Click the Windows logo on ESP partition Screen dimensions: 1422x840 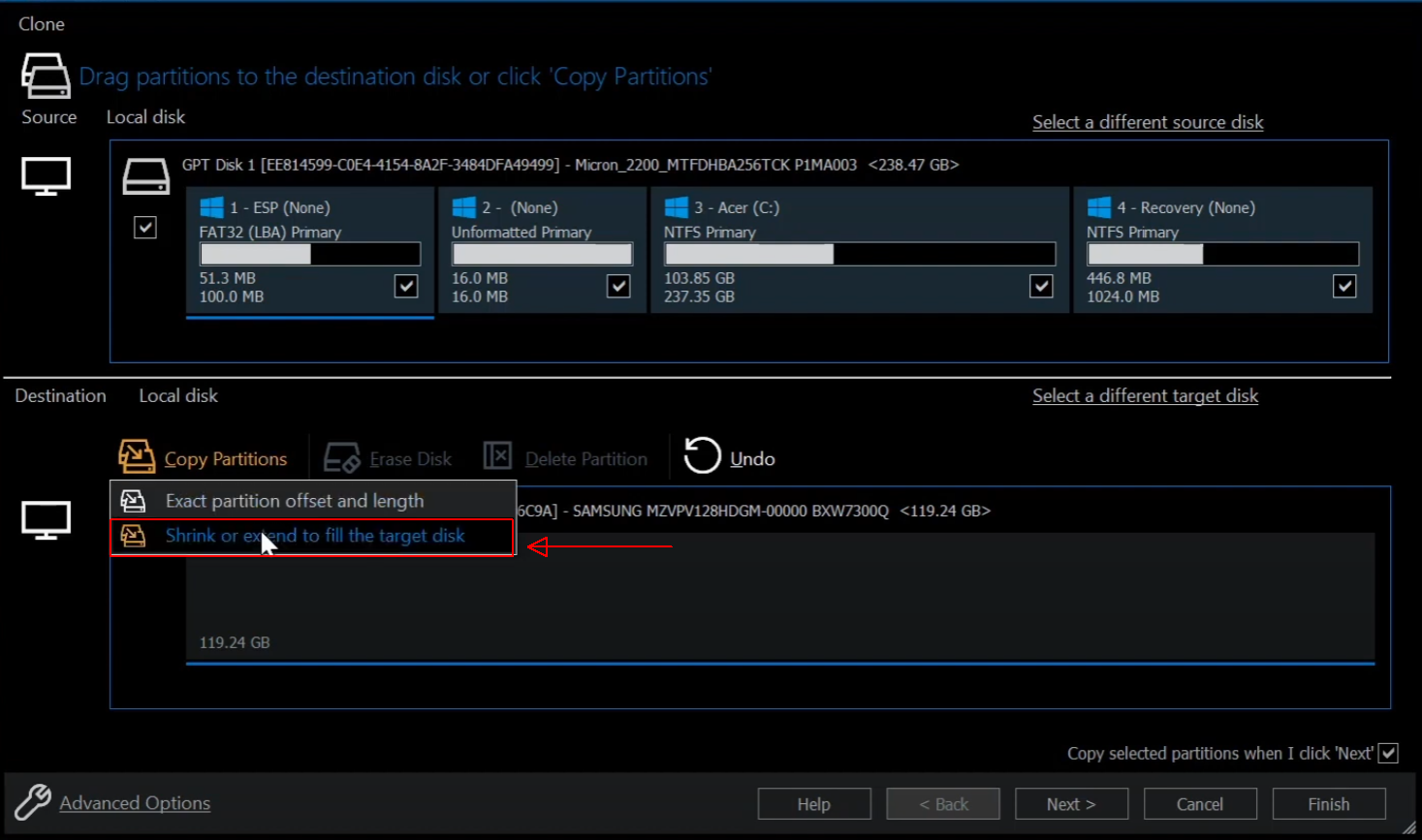pos(211,207)
